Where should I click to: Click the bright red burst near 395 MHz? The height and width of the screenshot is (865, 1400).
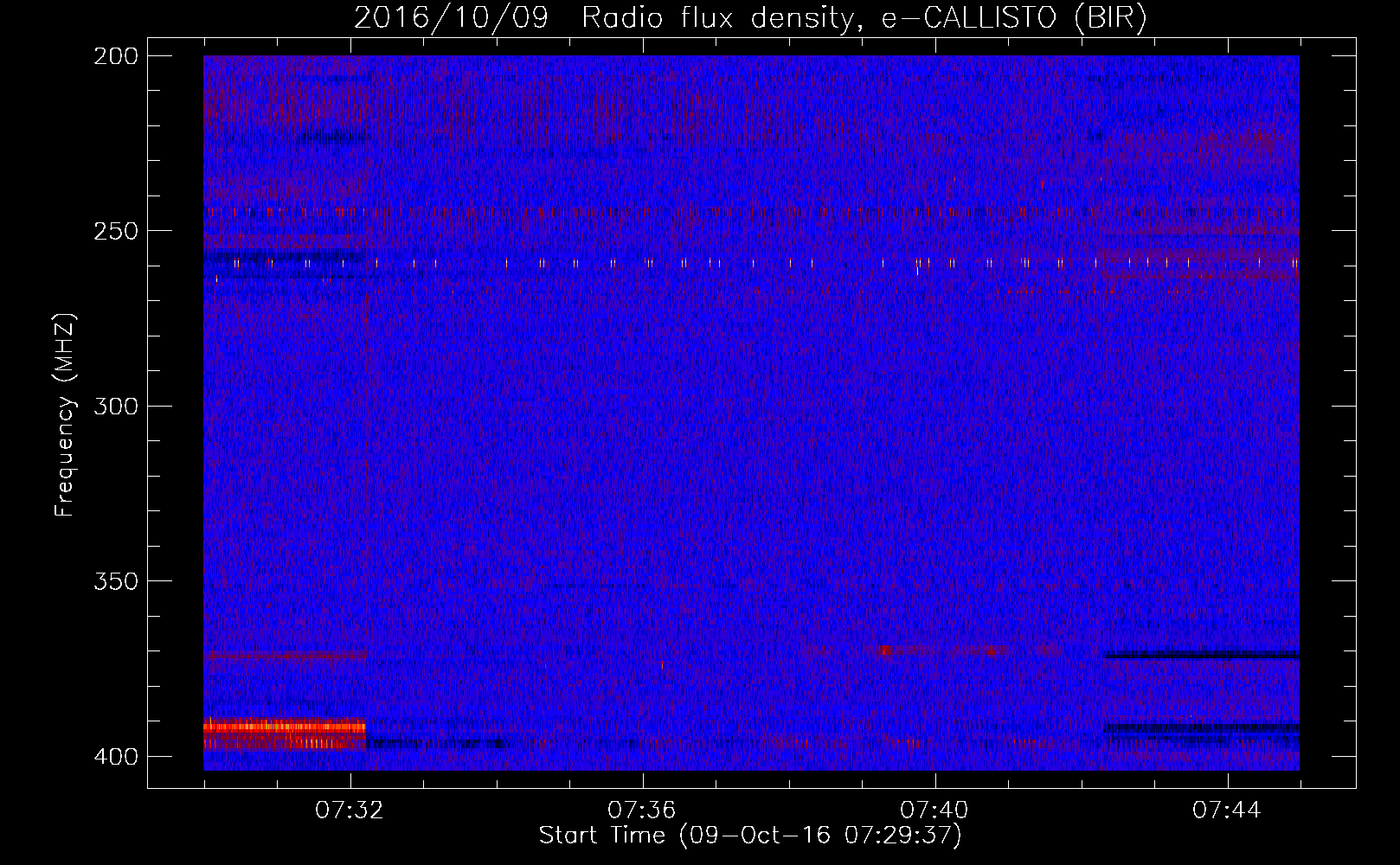pyautogui.click(x=285, y=734)
